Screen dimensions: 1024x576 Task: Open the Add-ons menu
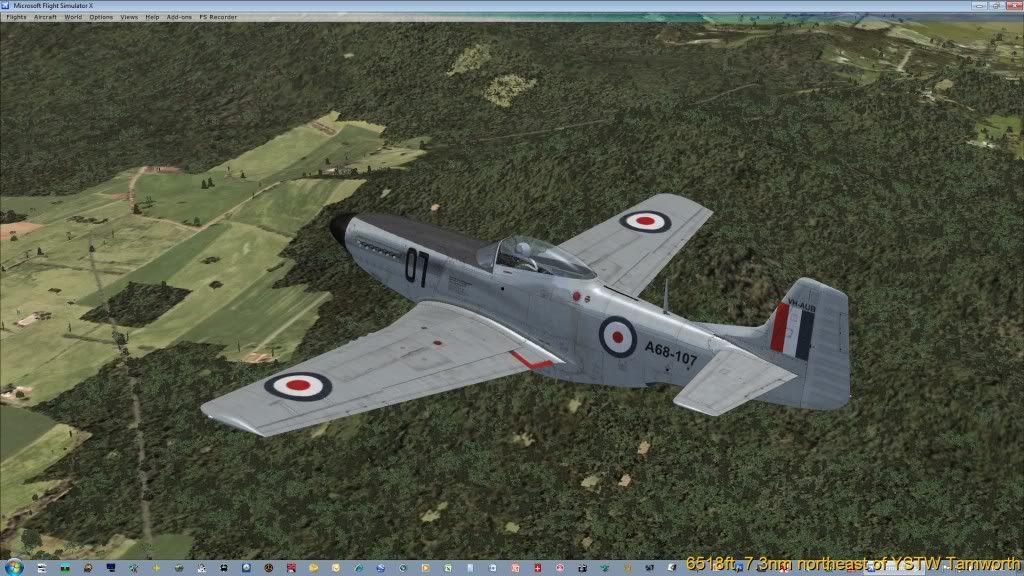(x=179, y=17)
